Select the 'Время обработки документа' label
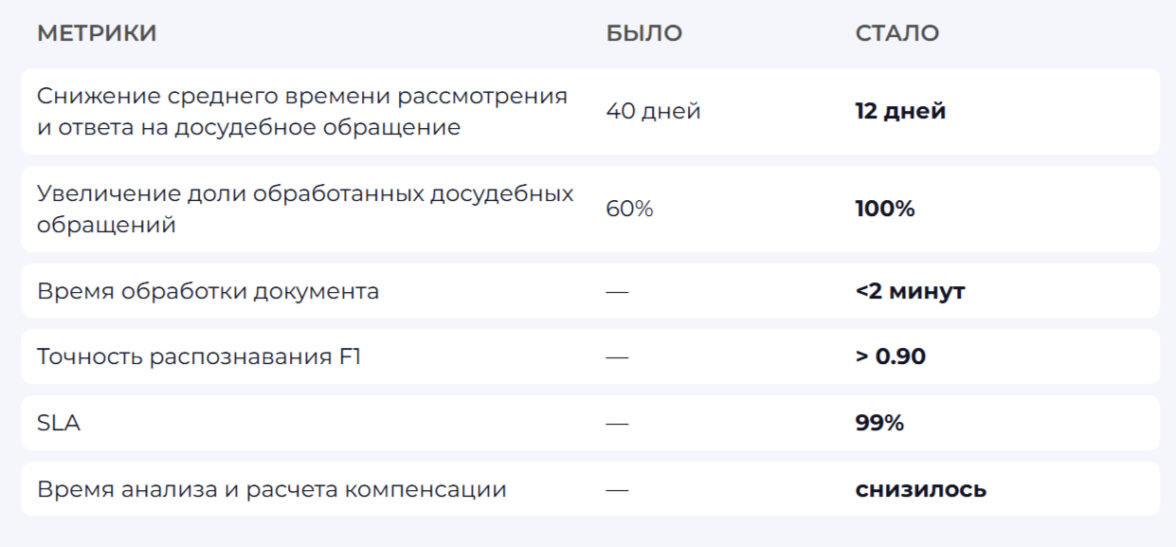 (208, 291)
